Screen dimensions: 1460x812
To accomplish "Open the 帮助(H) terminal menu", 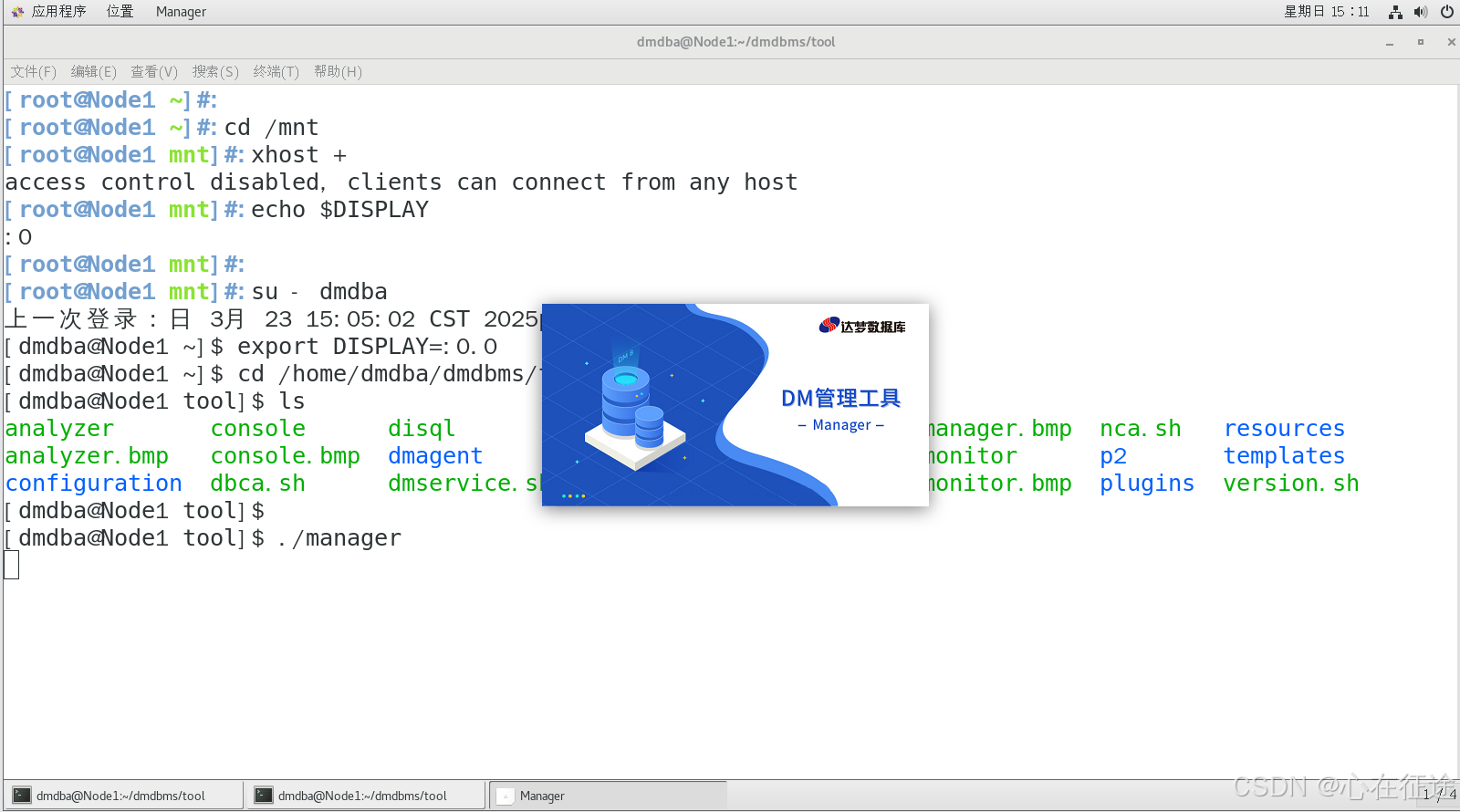I will pos(338,71).
